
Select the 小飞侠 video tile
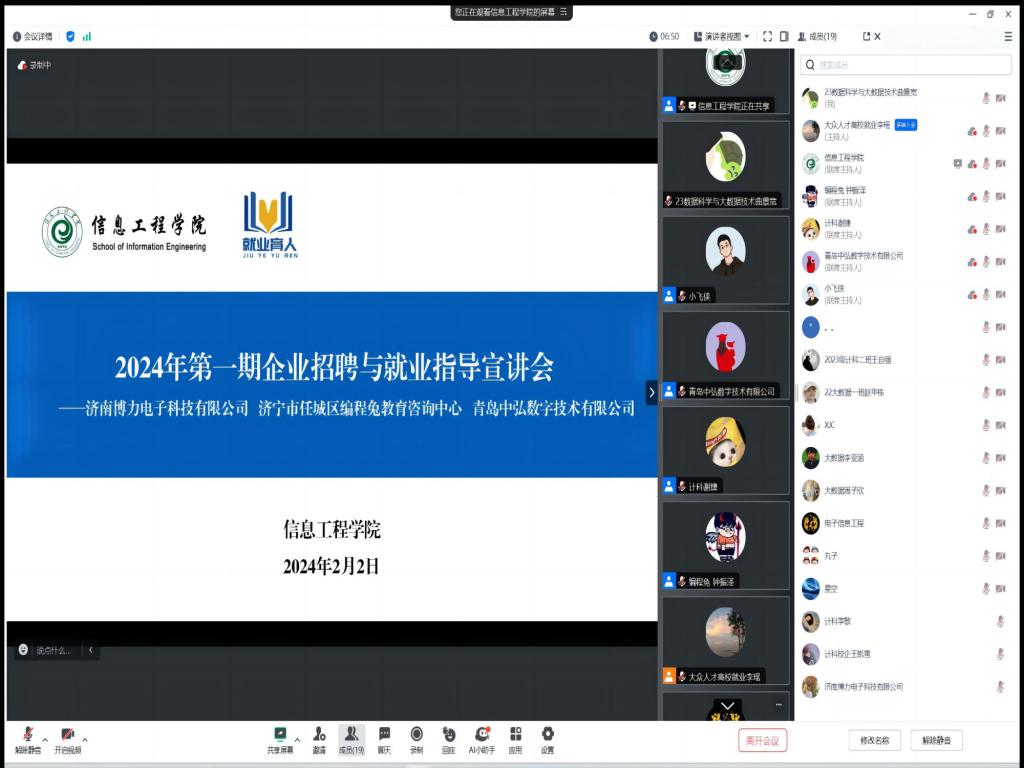tap(726, 260)
